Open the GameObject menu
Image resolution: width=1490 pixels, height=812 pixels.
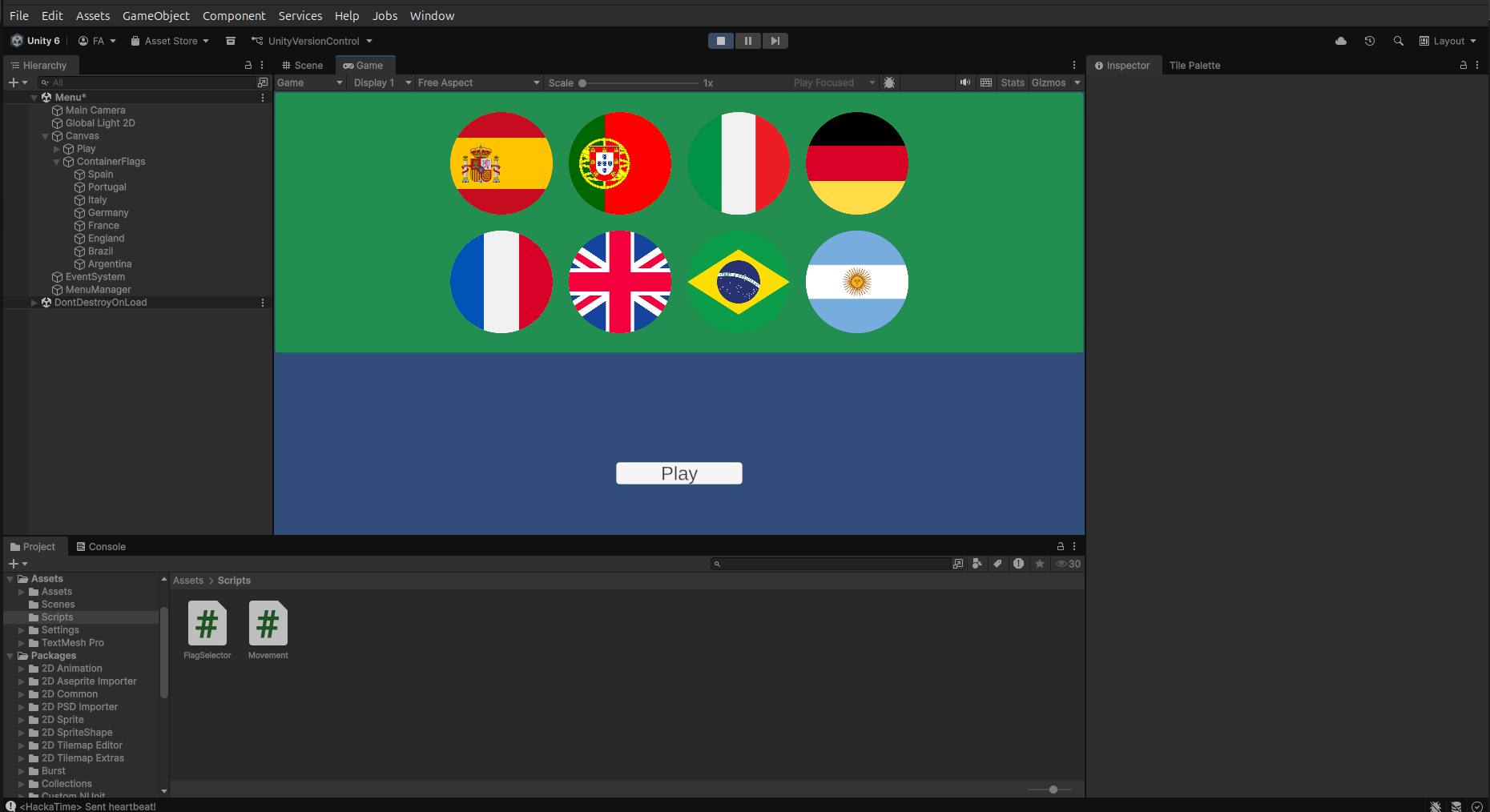[155, 16]
